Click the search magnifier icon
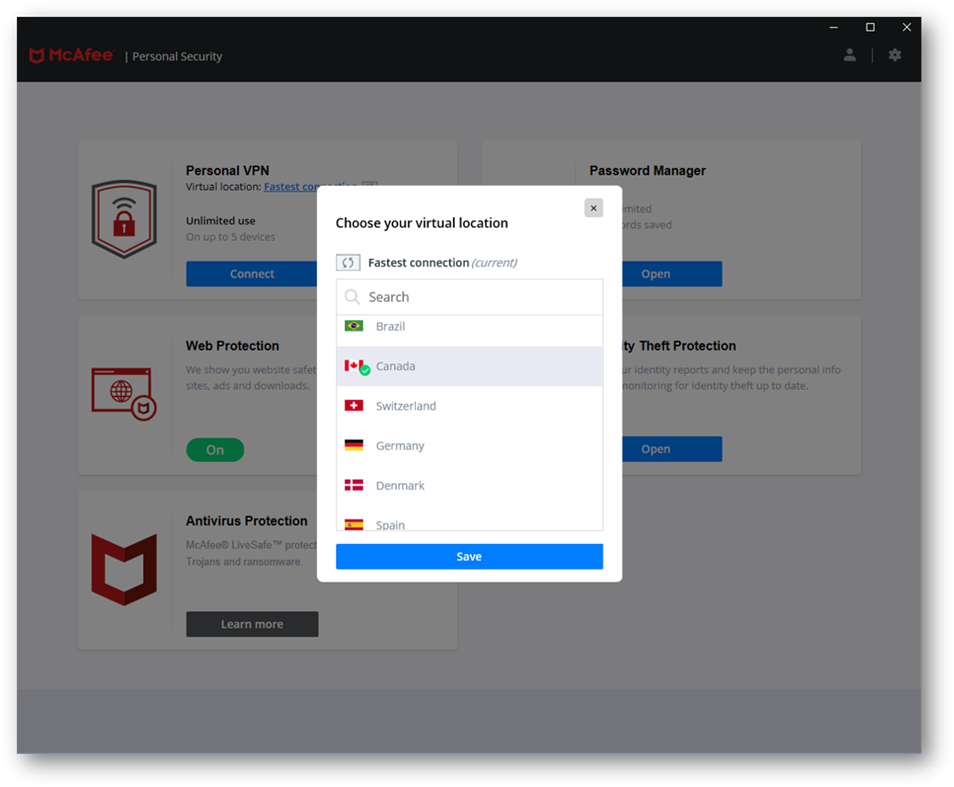The width and height of the screenshot is (954, 787). click(352, 297)
